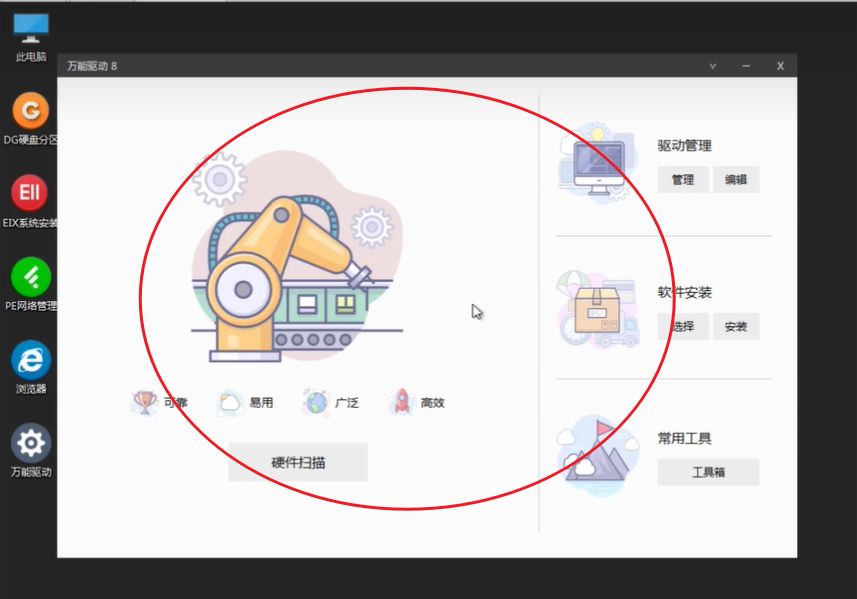
Task: Click the 编辑 button under 驱动管理
Action: coord(736,180)
